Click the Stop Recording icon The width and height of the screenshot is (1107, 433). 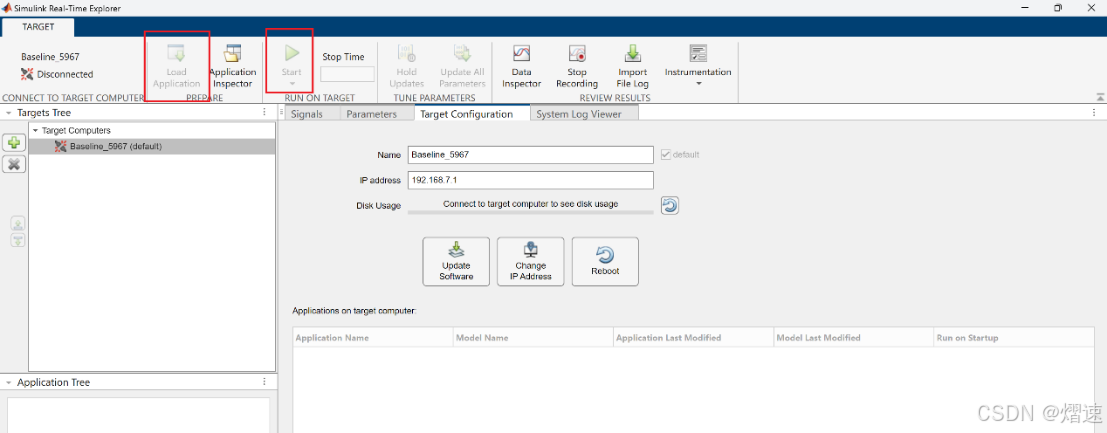577,53
